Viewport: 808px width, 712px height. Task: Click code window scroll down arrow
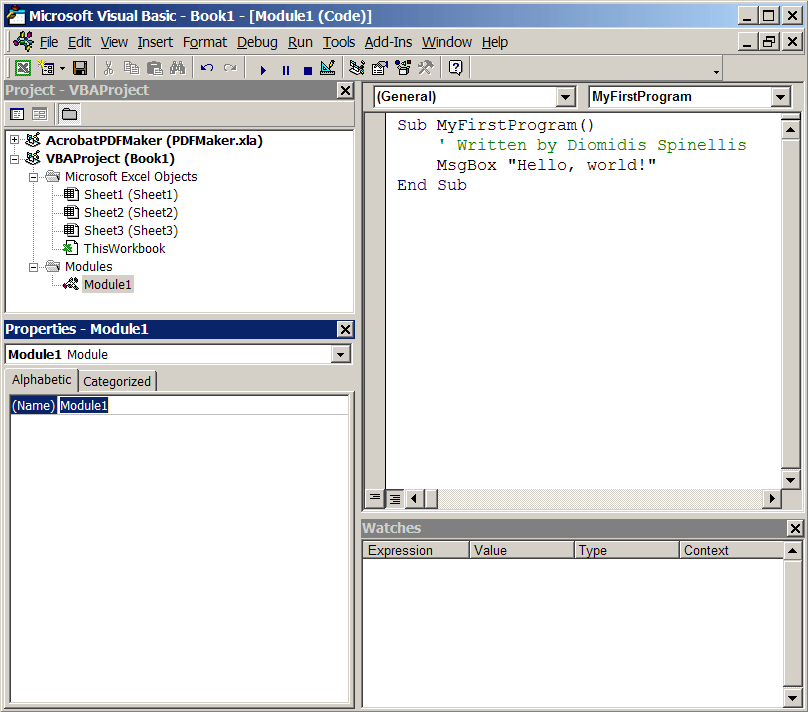[790, 480]
